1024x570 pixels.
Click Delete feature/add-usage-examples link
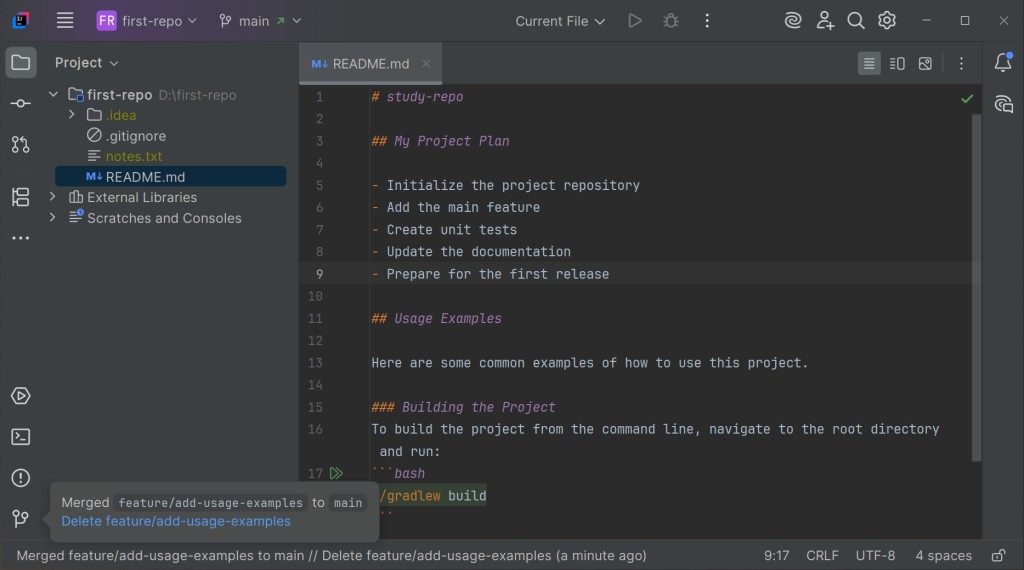176,521
